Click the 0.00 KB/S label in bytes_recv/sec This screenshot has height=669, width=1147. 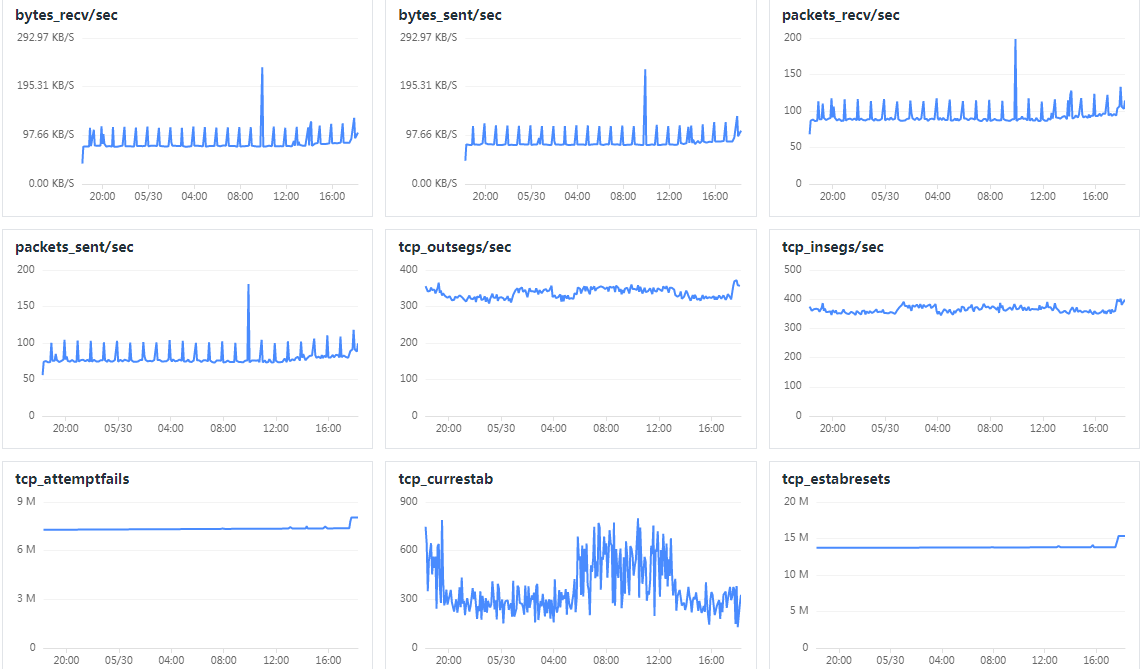click(51, 184)
